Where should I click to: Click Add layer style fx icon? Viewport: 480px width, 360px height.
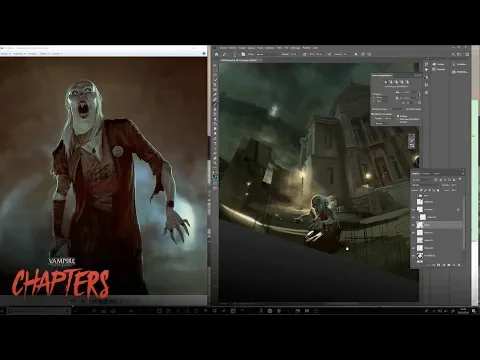click(x=434, y=265)
